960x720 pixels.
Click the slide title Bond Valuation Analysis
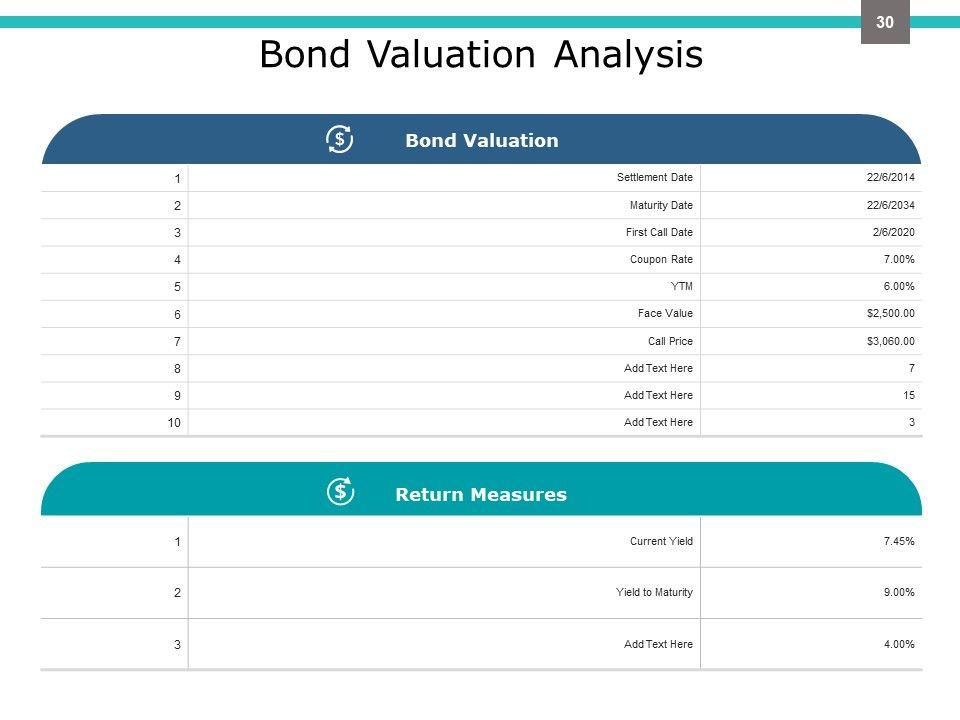(x=480, y=55)
